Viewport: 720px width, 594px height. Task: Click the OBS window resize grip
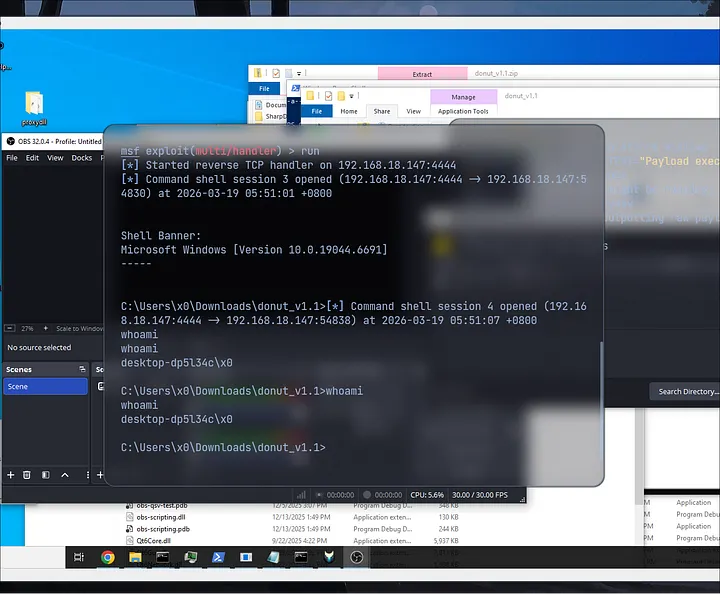(522, 499)
